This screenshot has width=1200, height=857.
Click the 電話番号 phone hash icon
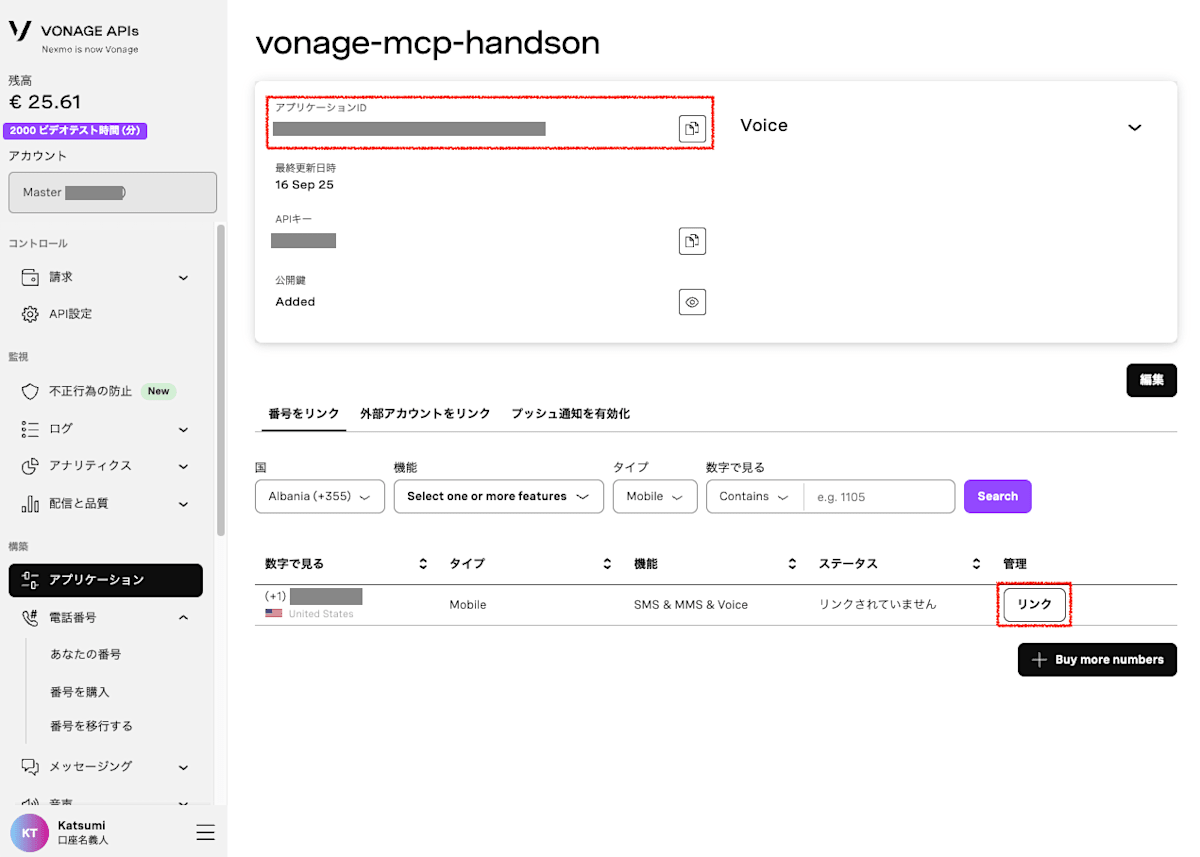click(30, 618)
